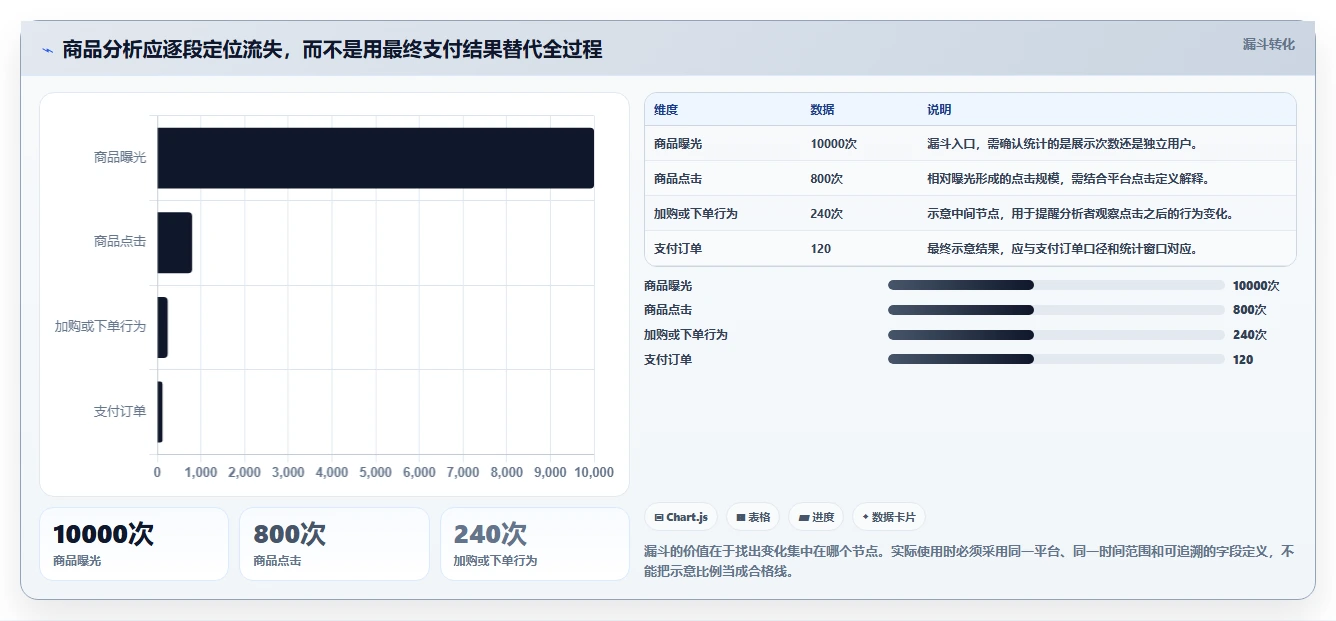This screenshot has height=621, width=1336.
Task: Click the footer paragraph starting 漏斗的价值
Action: click(x=969, y=562)
